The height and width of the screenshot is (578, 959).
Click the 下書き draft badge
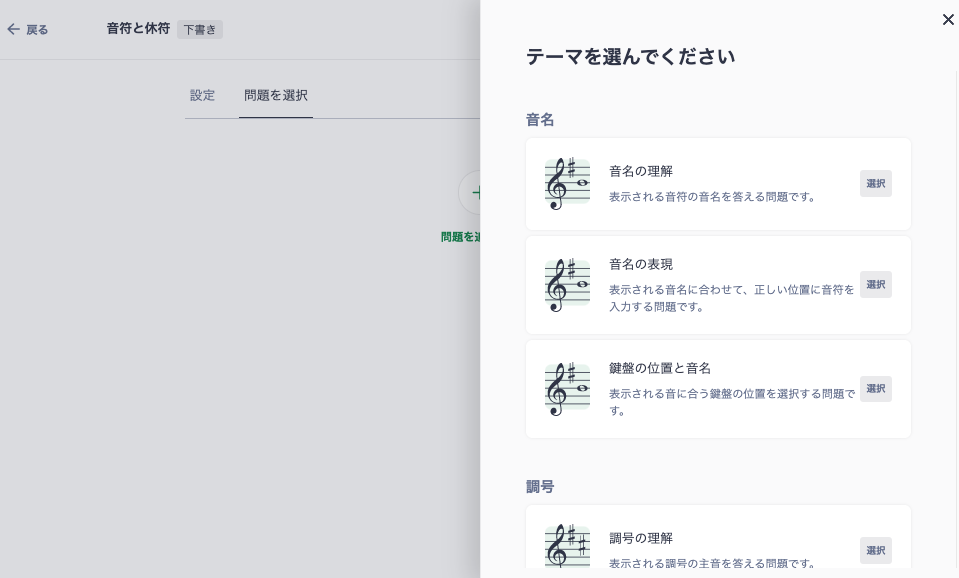point(199,30)
